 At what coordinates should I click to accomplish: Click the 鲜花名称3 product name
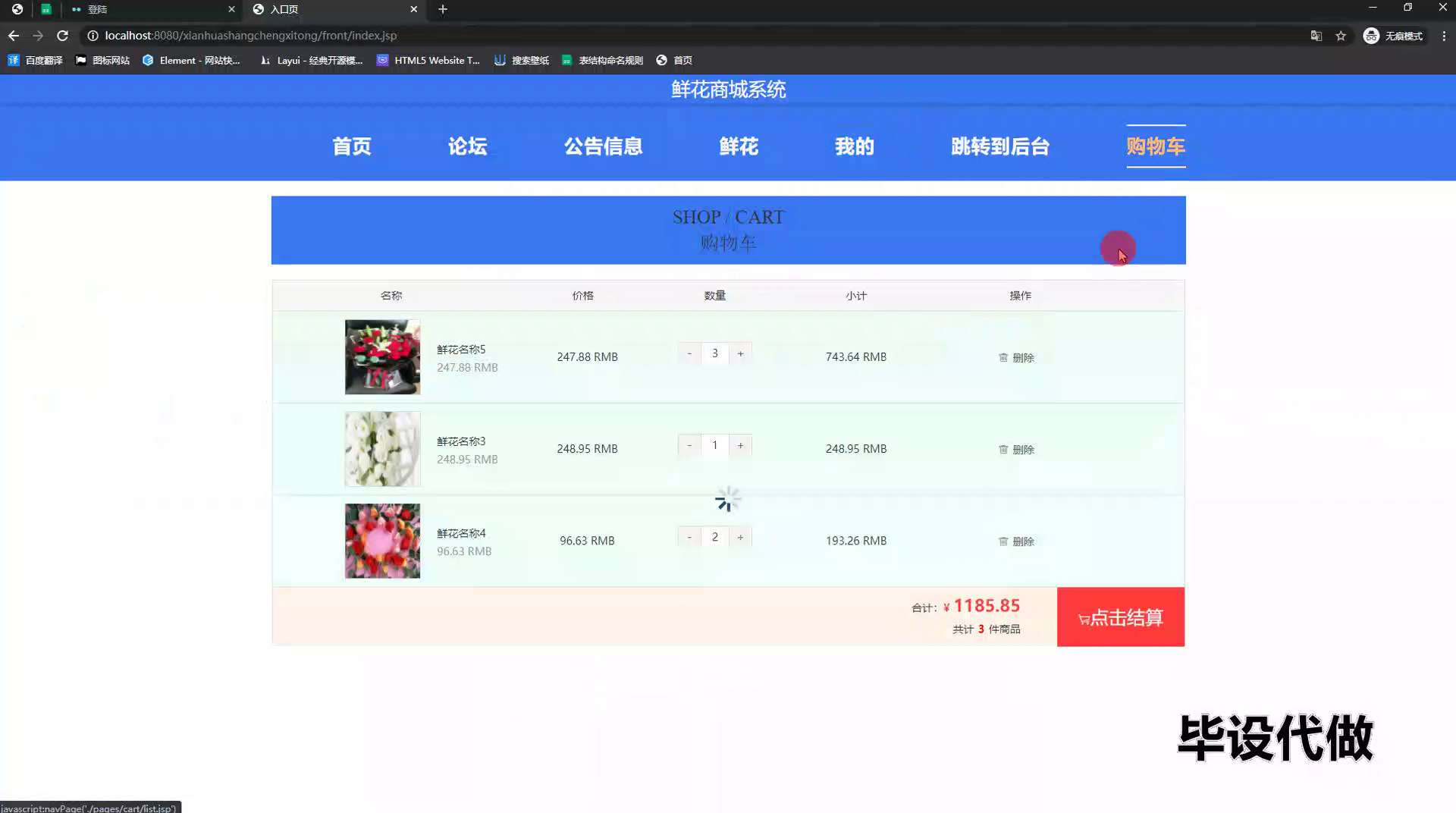click(461, 441)
